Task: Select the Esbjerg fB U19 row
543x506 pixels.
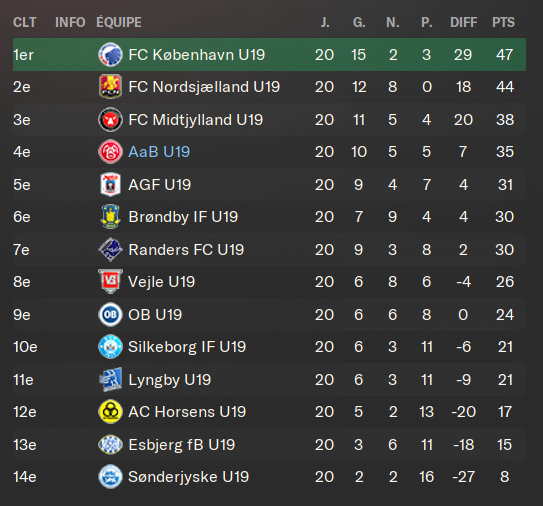Action: [269, 445]
